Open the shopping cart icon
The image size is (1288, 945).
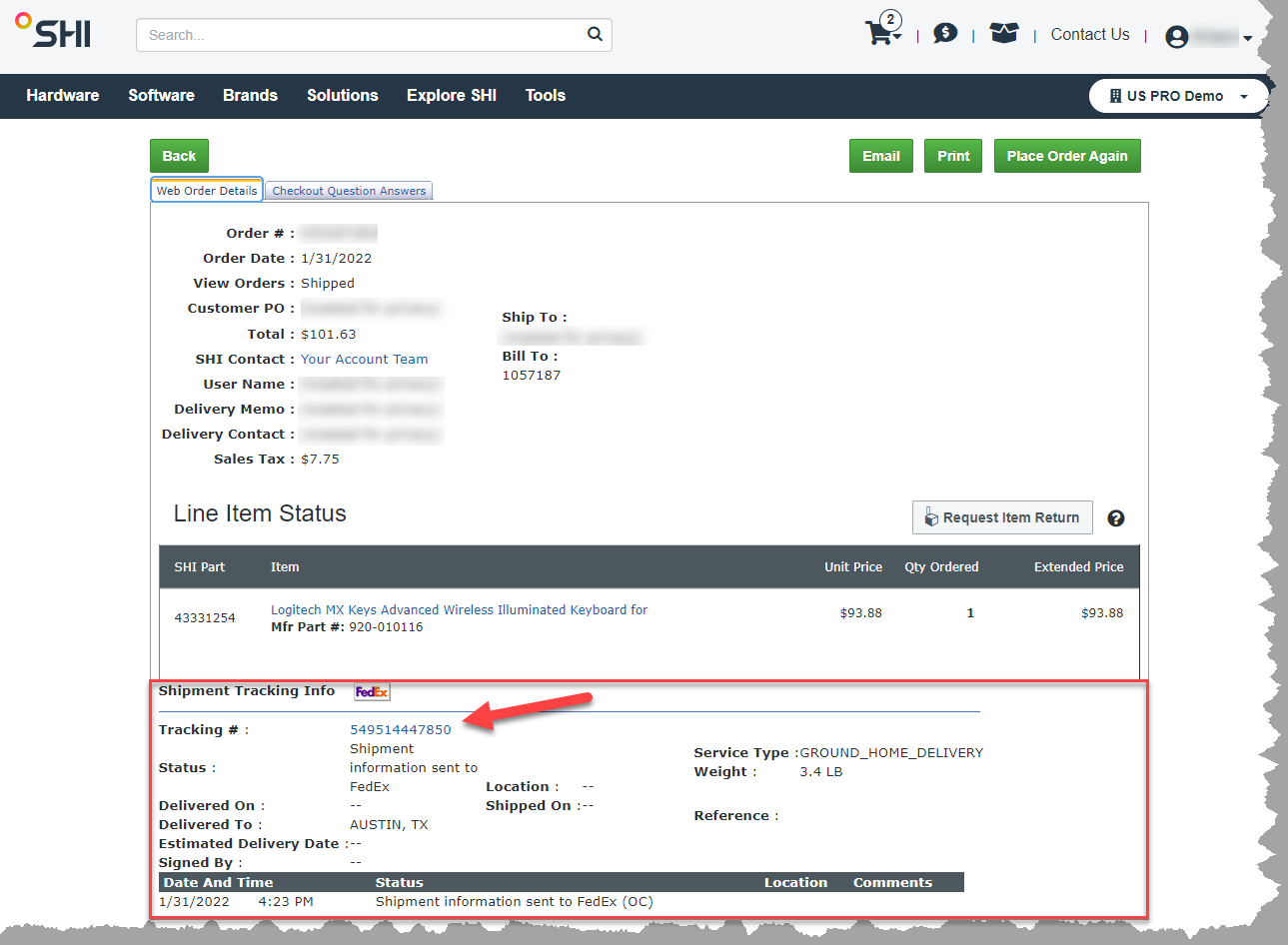tap(878, 33)
